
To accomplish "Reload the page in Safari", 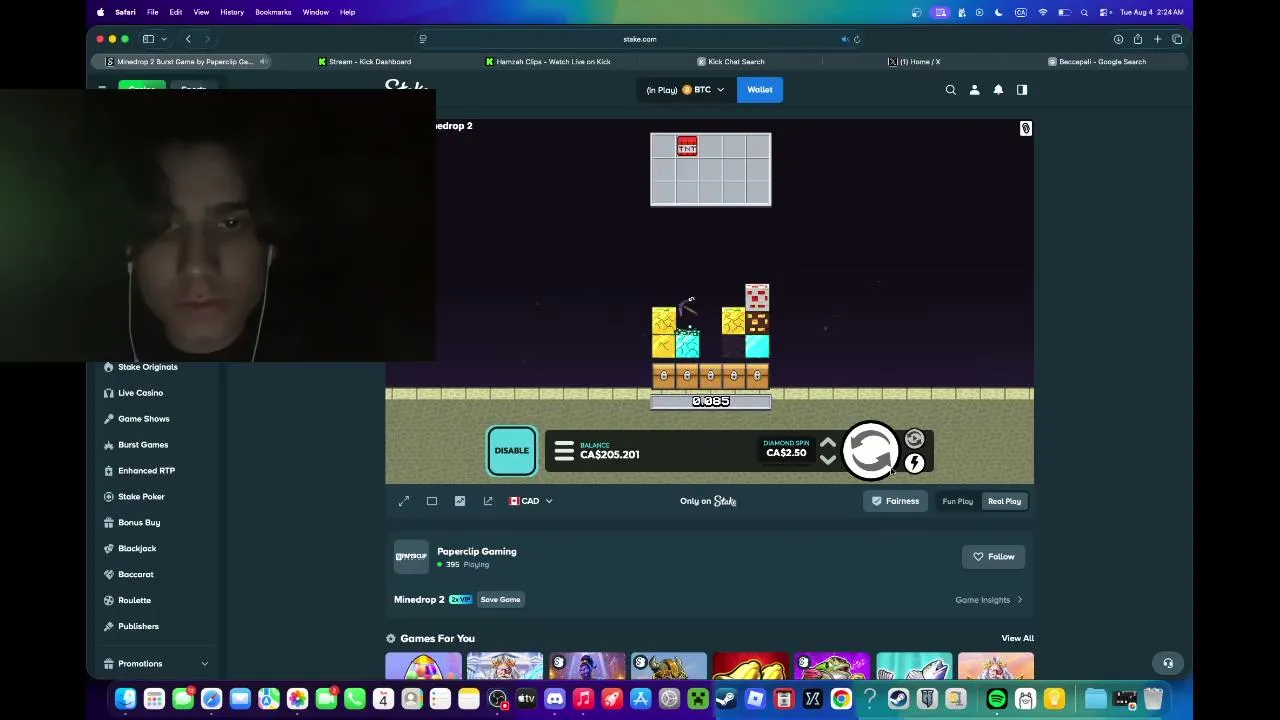I will [x=857, y=39].
